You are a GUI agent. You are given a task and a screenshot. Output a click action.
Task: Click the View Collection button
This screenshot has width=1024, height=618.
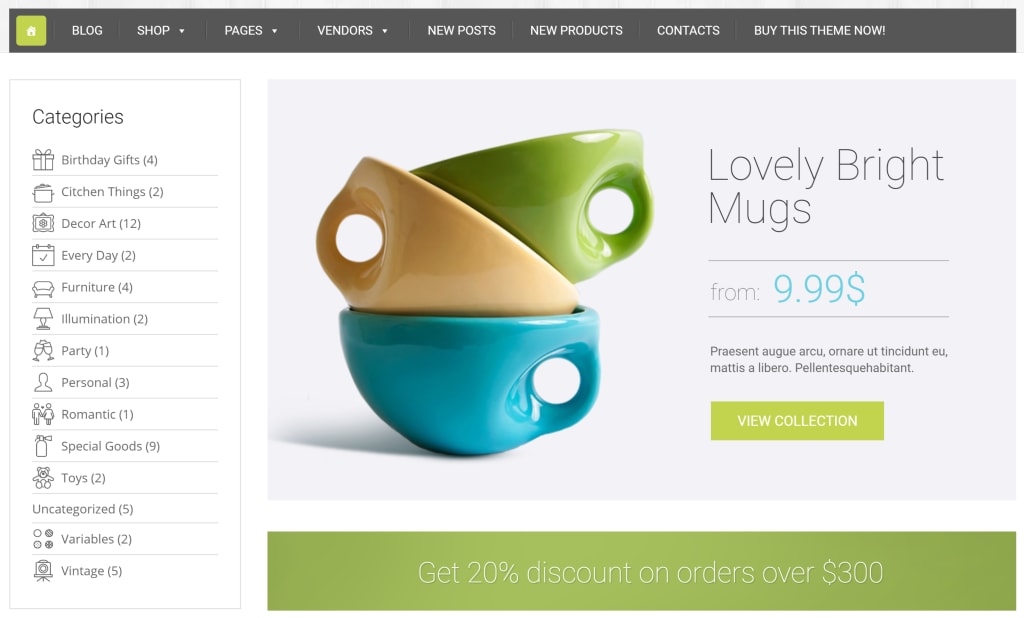coord(797,421)
